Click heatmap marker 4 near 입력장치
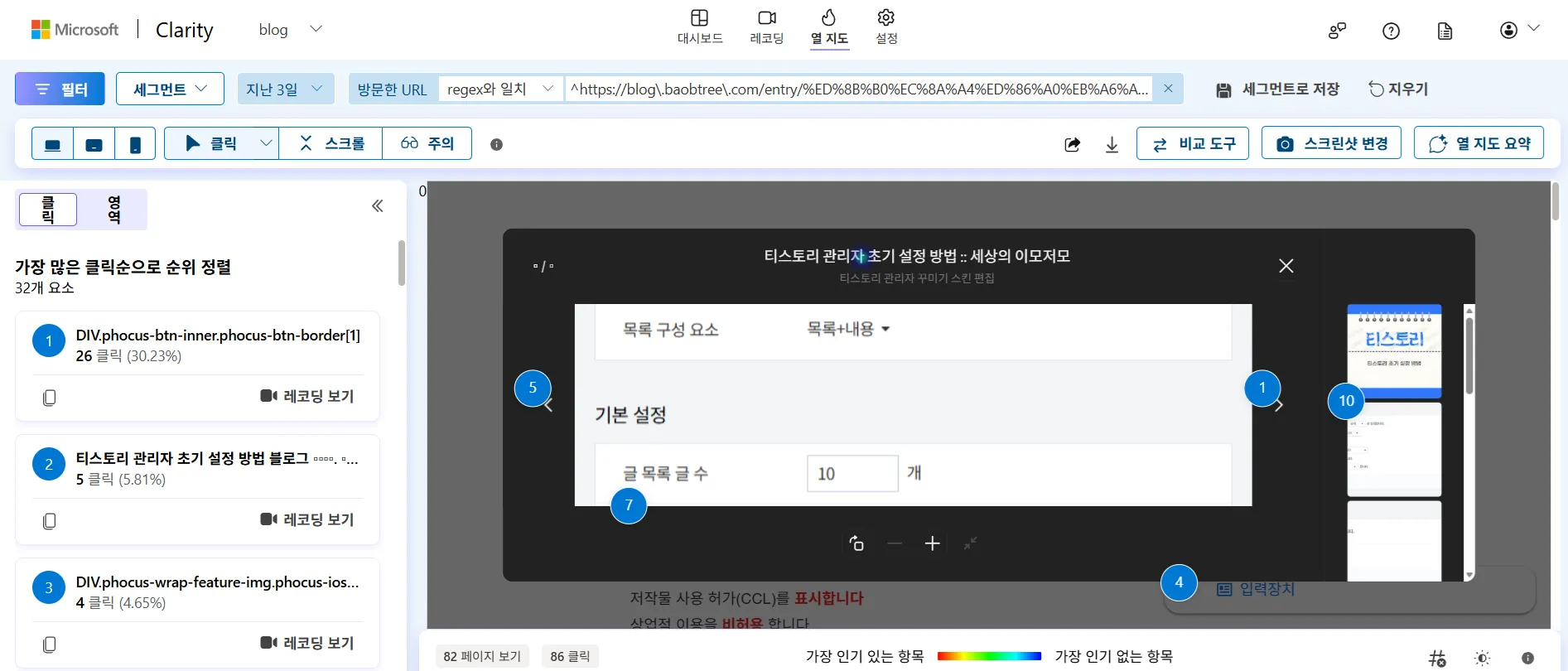The image size is (1568, 671). pos(1179,582)
